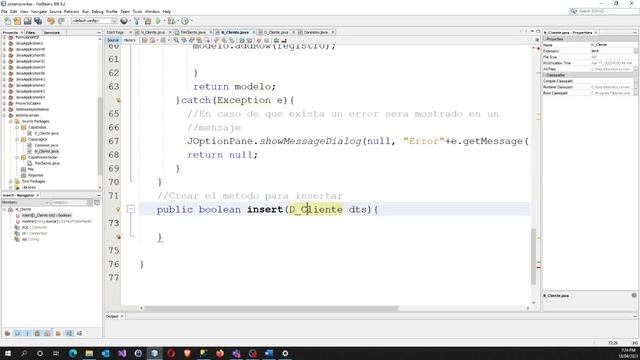
Task: Click the editor vertical scrollbar thumb
Action: pos(533,256)
